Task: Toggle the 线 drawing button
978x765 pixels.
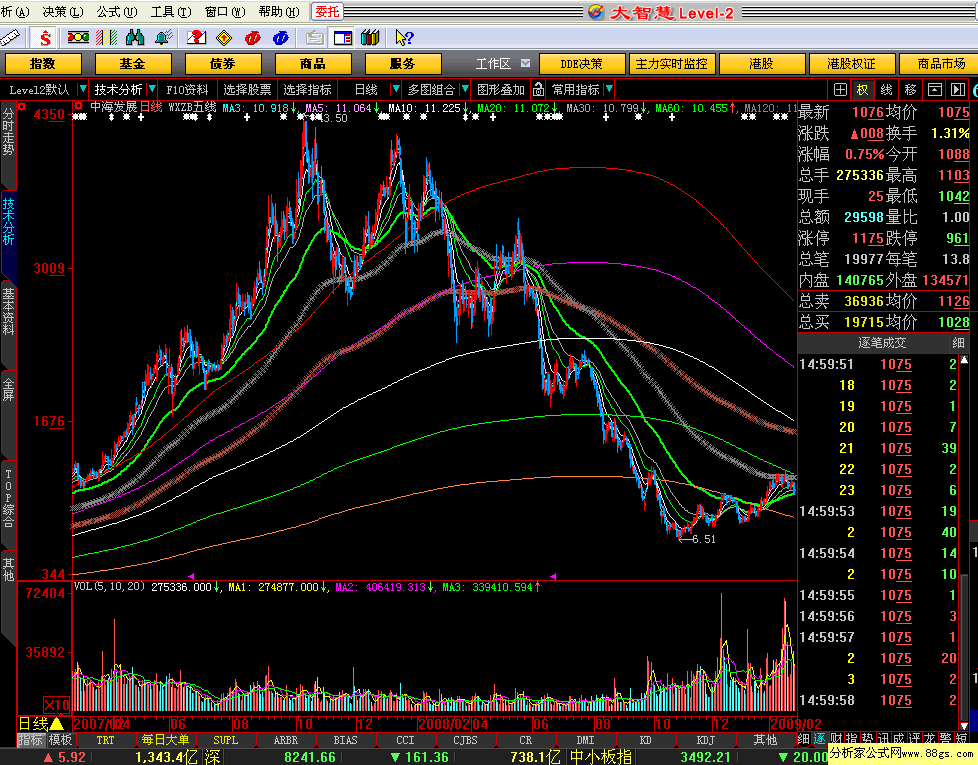Action: coord(886,90)
